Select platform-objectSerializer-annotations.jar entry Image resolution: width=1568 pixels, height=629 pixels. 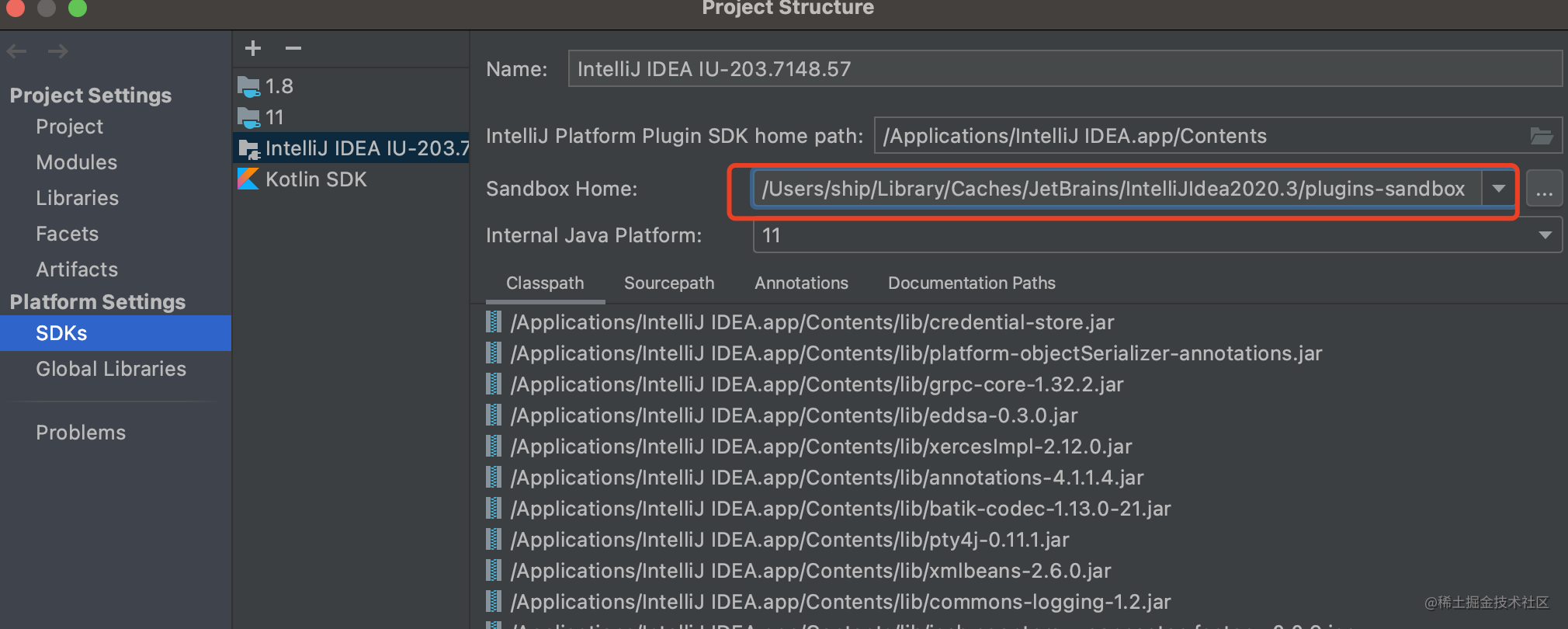click(916, 353)
